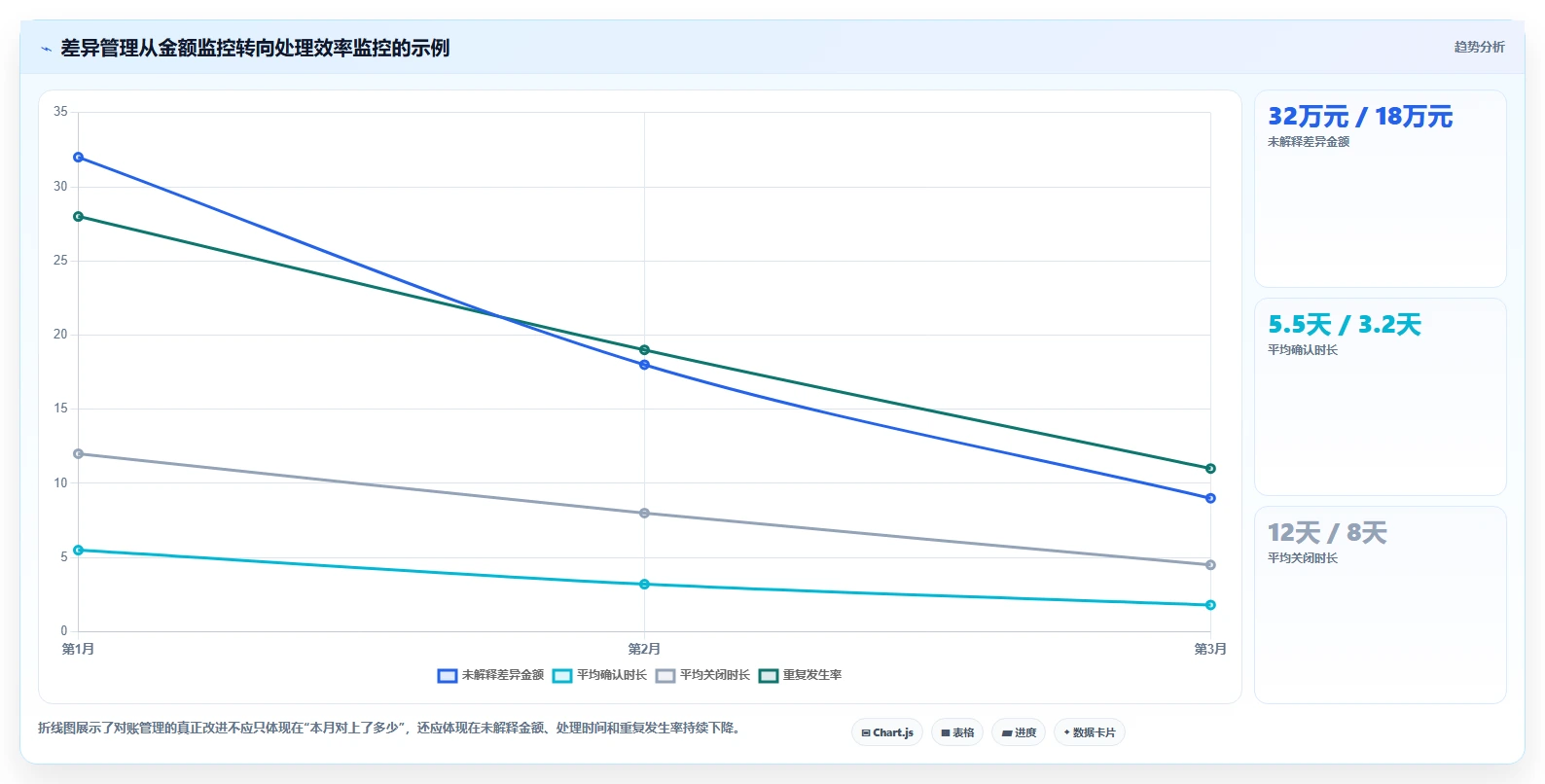Image resolution: width=1545 pixels, height=784 pixels.
Task: Select the 5.5天 / 3.2天 card value
Action: tap(1344, 325)
